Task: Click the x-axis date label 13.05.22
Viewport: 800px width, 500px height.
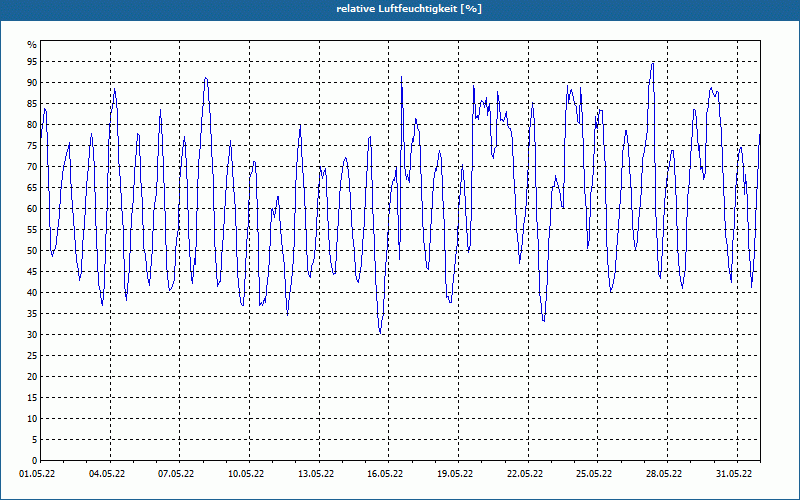Action: pyautogui.click(x=316, y=474)
